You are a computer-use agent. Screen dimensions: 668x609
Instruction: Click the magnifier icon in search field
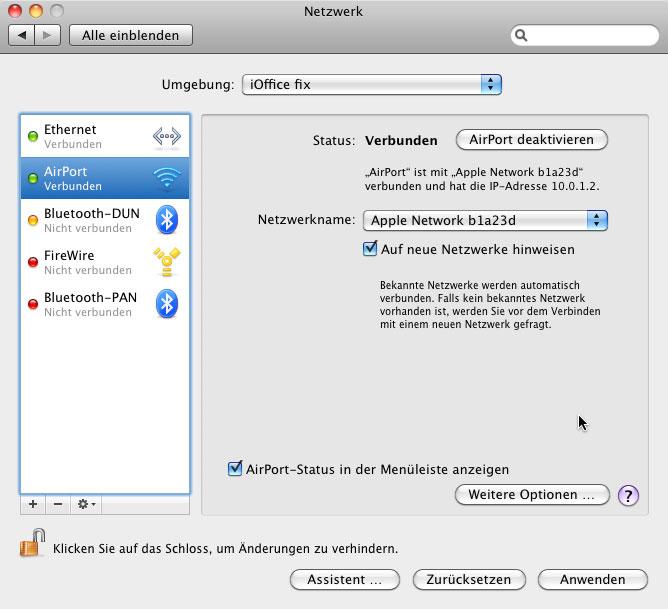(521, 35)
